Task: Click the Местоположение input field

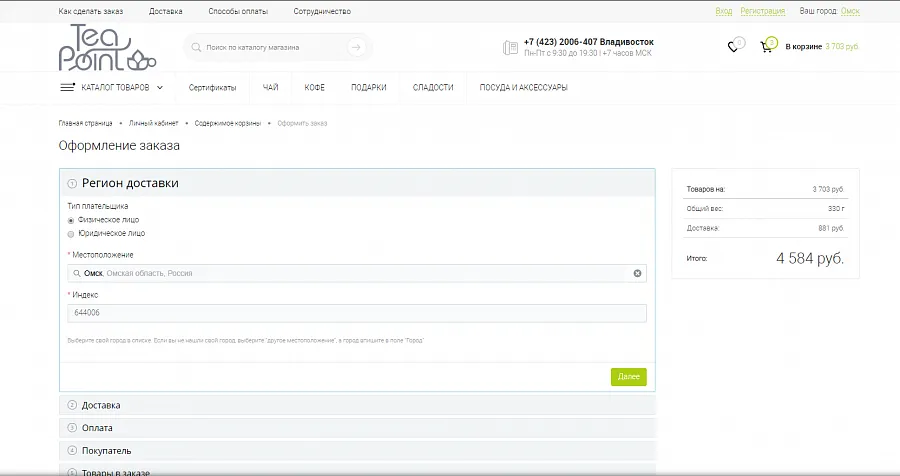Action: pos(357,273)
